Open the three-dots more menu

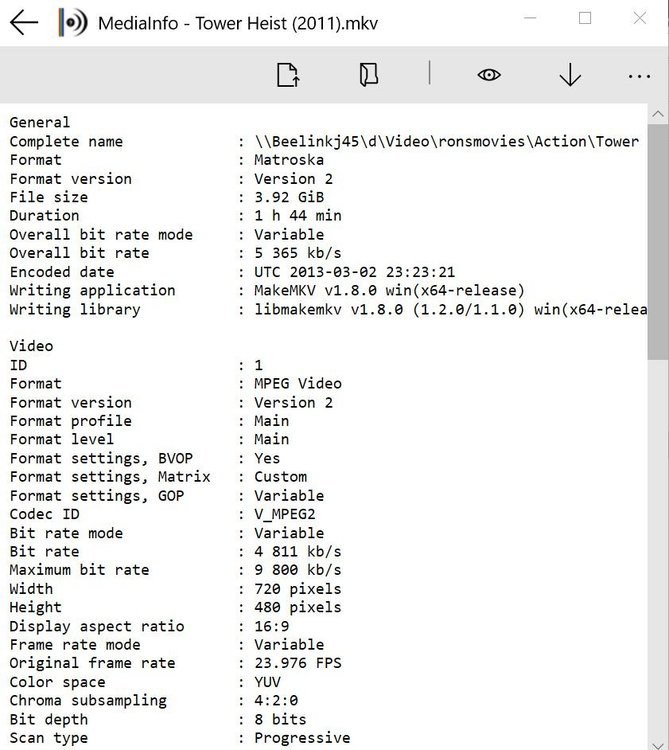point(639,75)
